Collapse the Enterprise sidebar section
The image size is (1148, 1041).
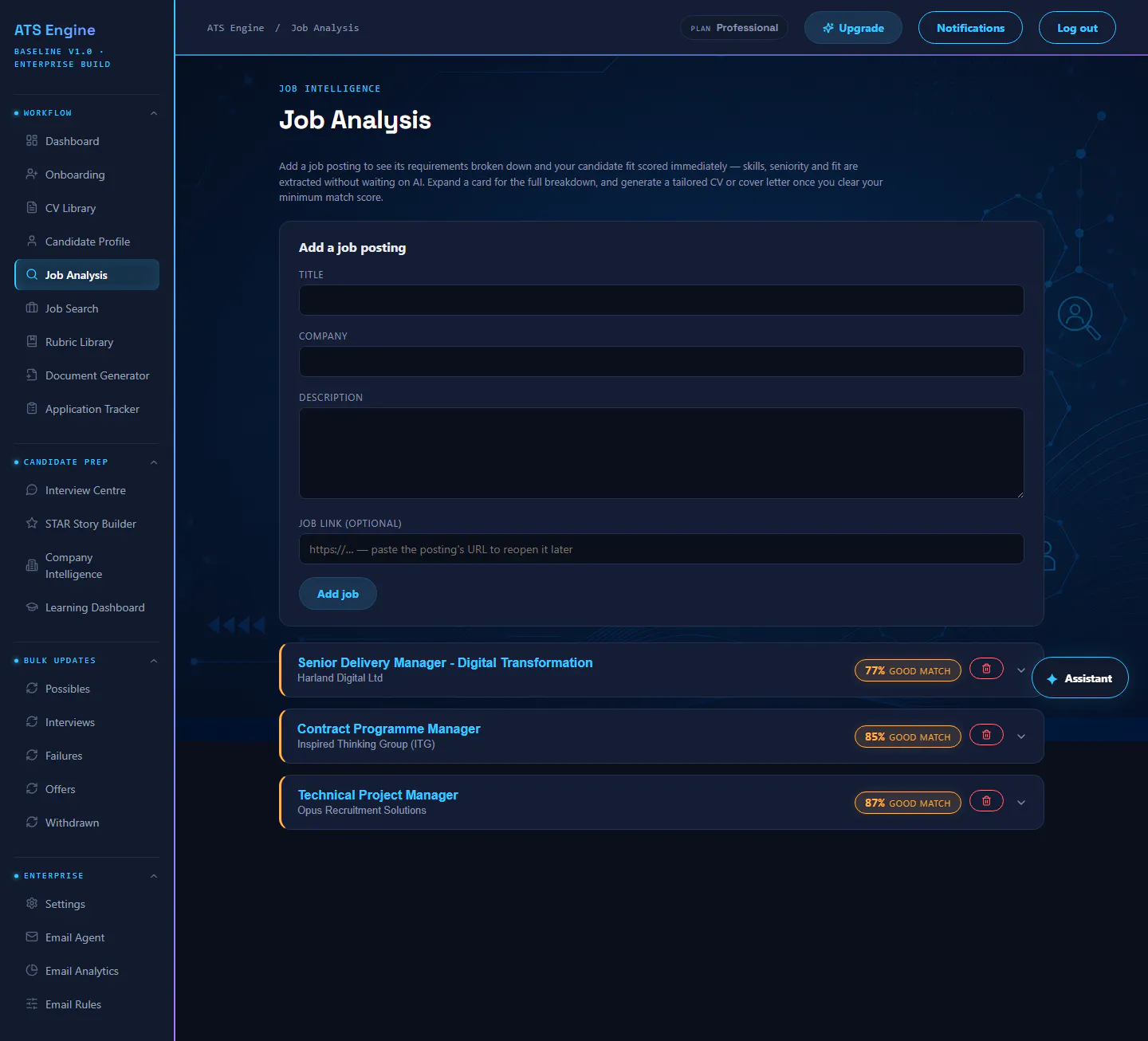[x=154, y=876]
